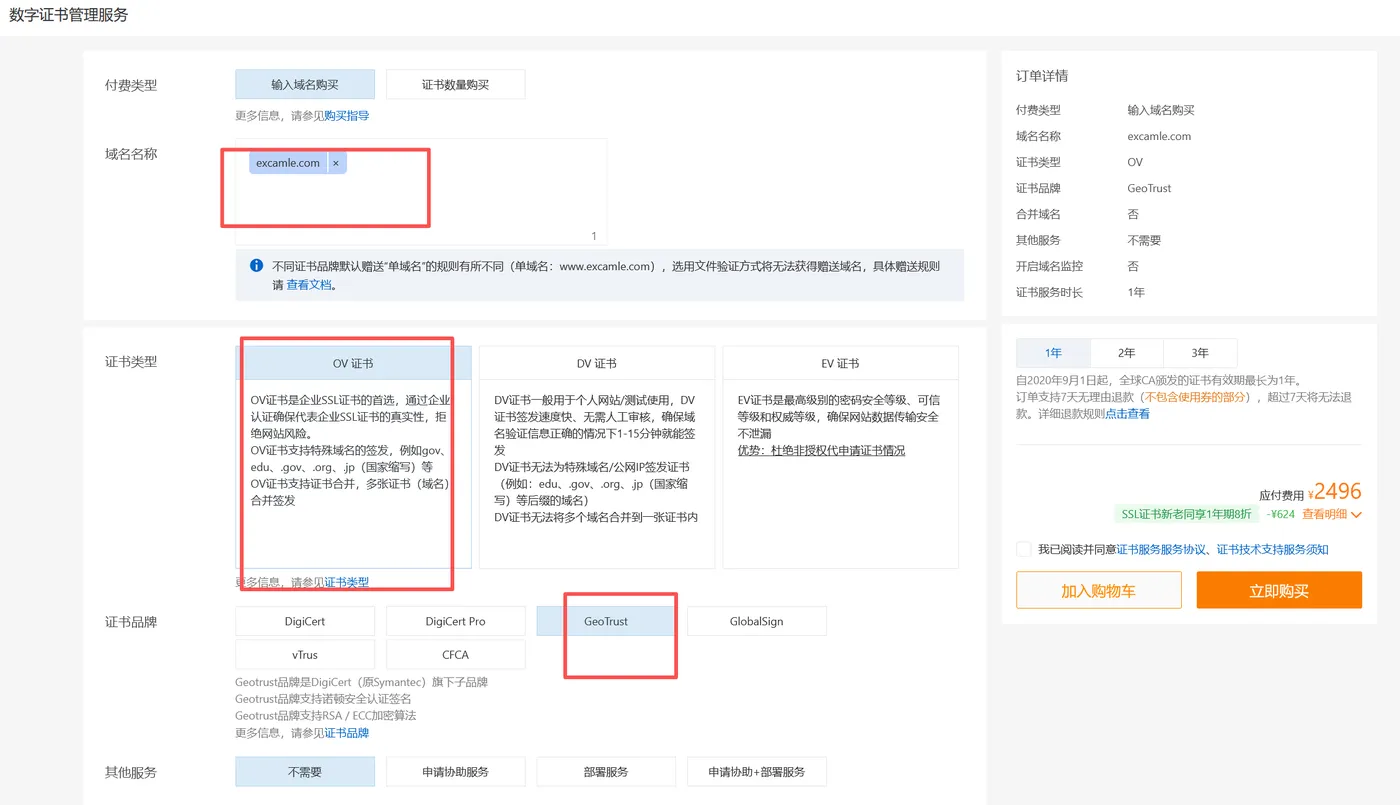1400x805 pixels.
Task: Switch to the 2年 duration tab
Action: pyautogui.click(x=1127, y=353)
